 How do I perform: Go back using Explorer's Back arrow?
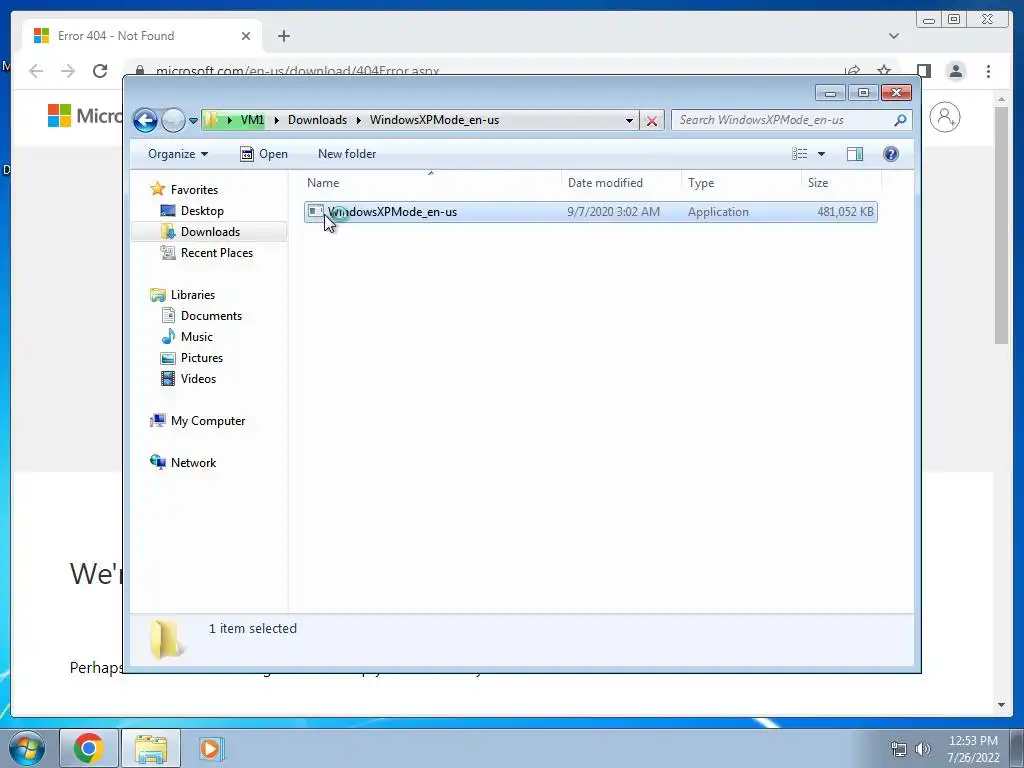pos(146,120)
